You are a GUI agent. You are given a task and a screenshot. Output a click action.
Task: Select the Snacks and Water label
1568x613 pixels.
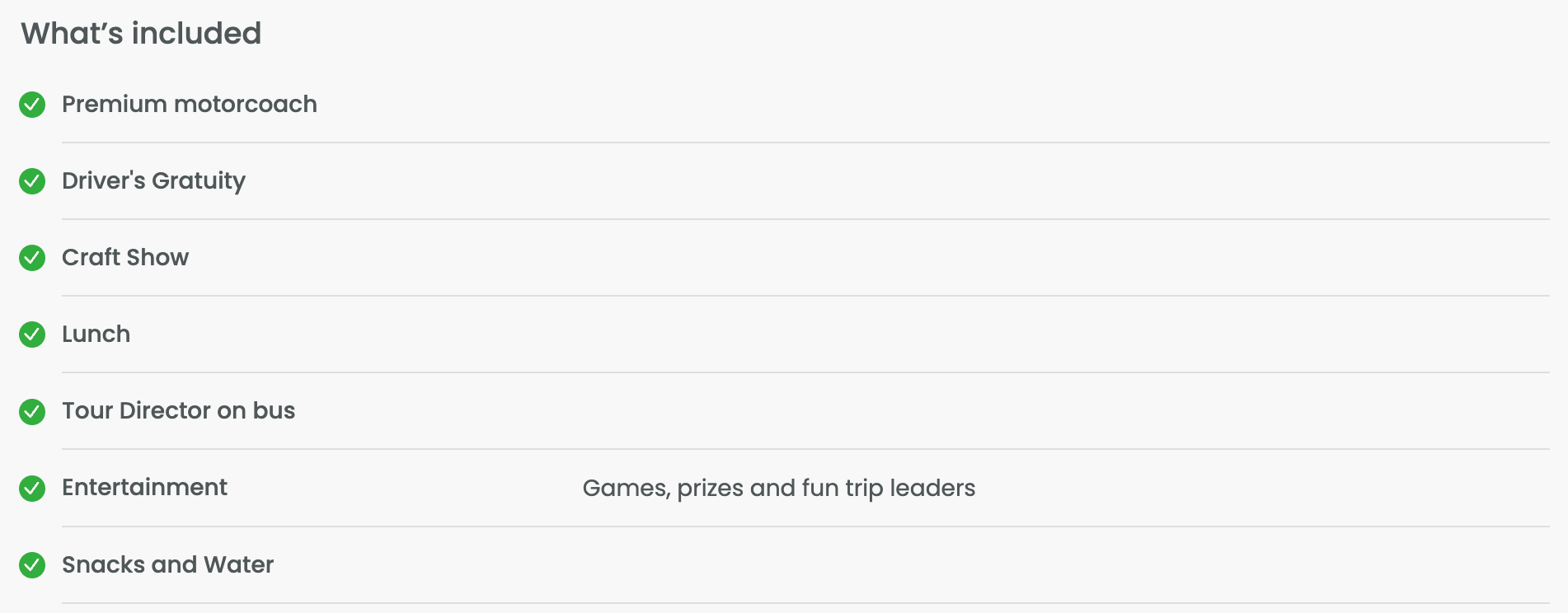(167, 565)
